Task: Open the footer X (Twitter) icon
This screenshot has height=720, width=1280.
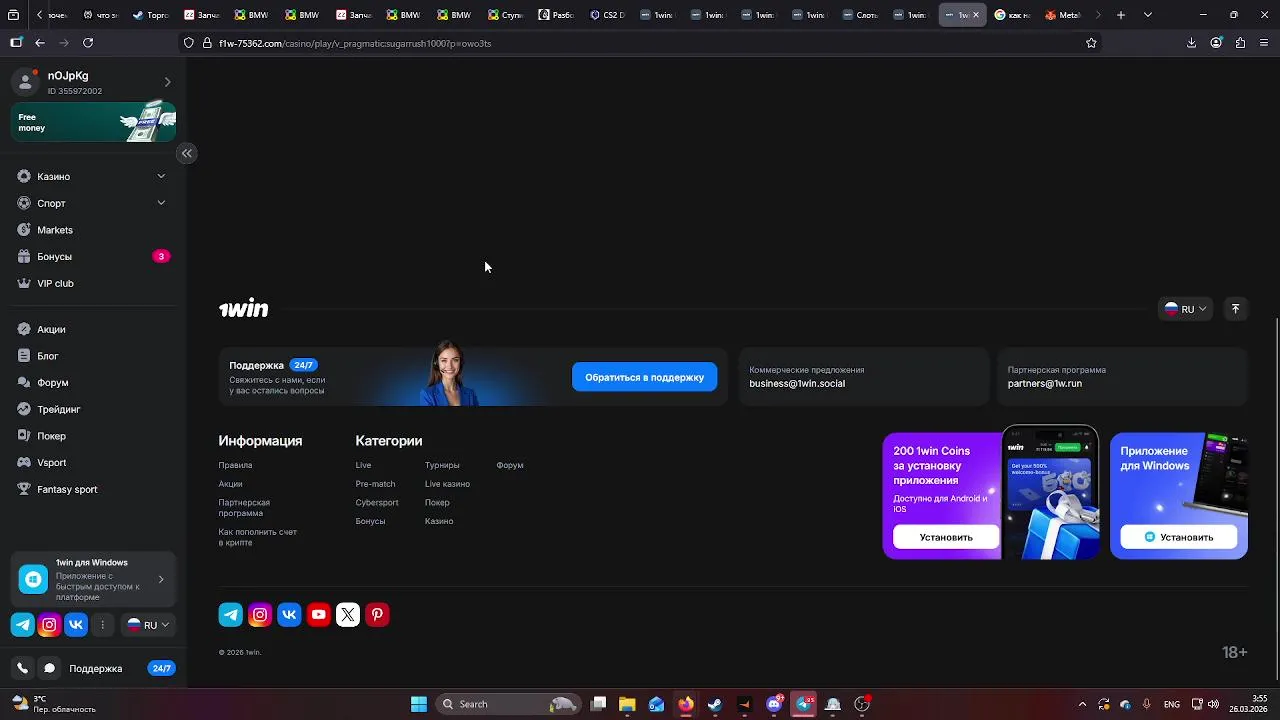Action: 348,615
